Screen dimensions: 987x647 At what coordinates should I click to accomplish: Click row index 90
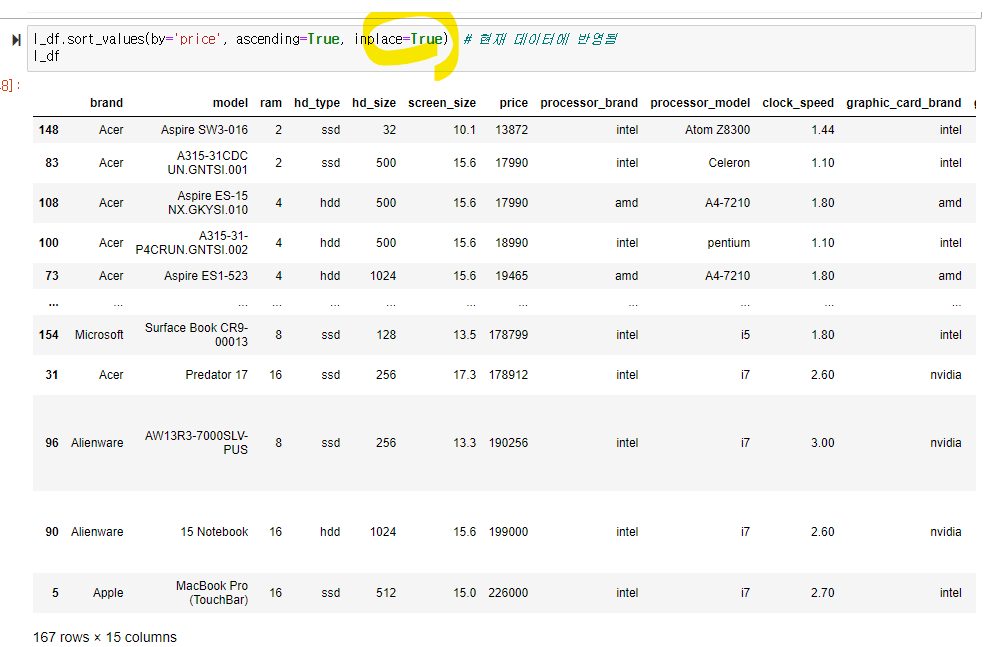(x=52, y=532)
